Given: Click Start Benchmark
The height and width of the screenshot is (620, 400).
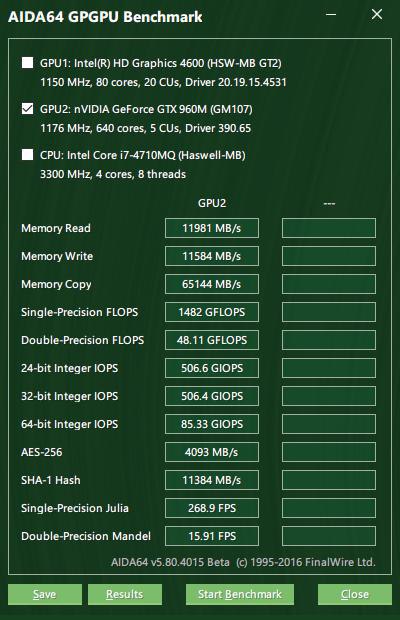Looking at the screenshot, I should pyautogui.click(x=240, y=594).
